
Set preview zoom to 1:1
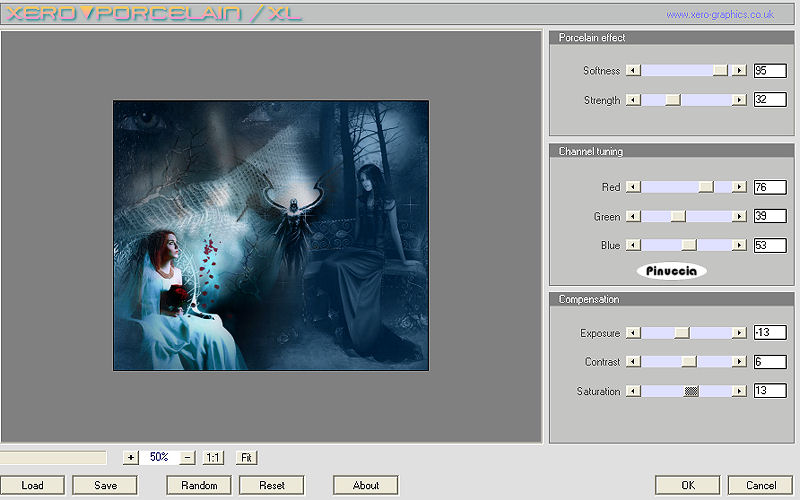(213, 457)
